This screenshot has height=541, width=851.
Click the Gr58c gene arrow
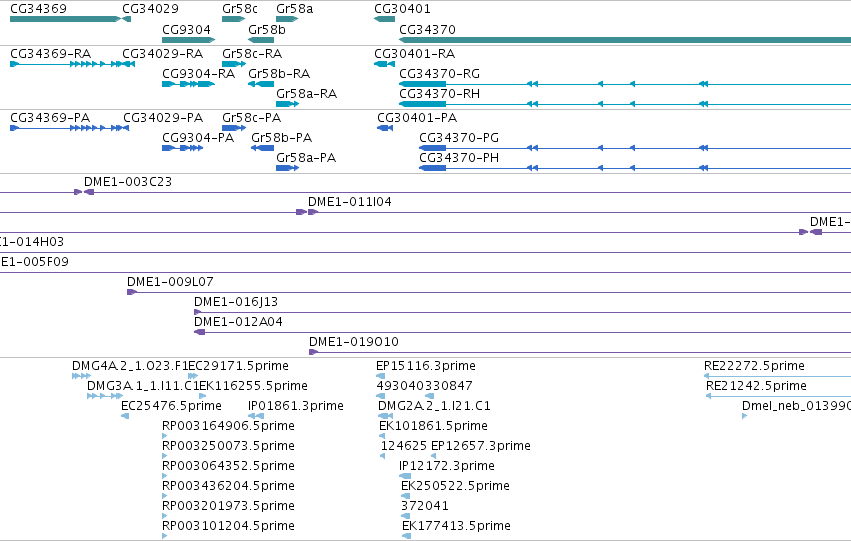tap(233, 19)
